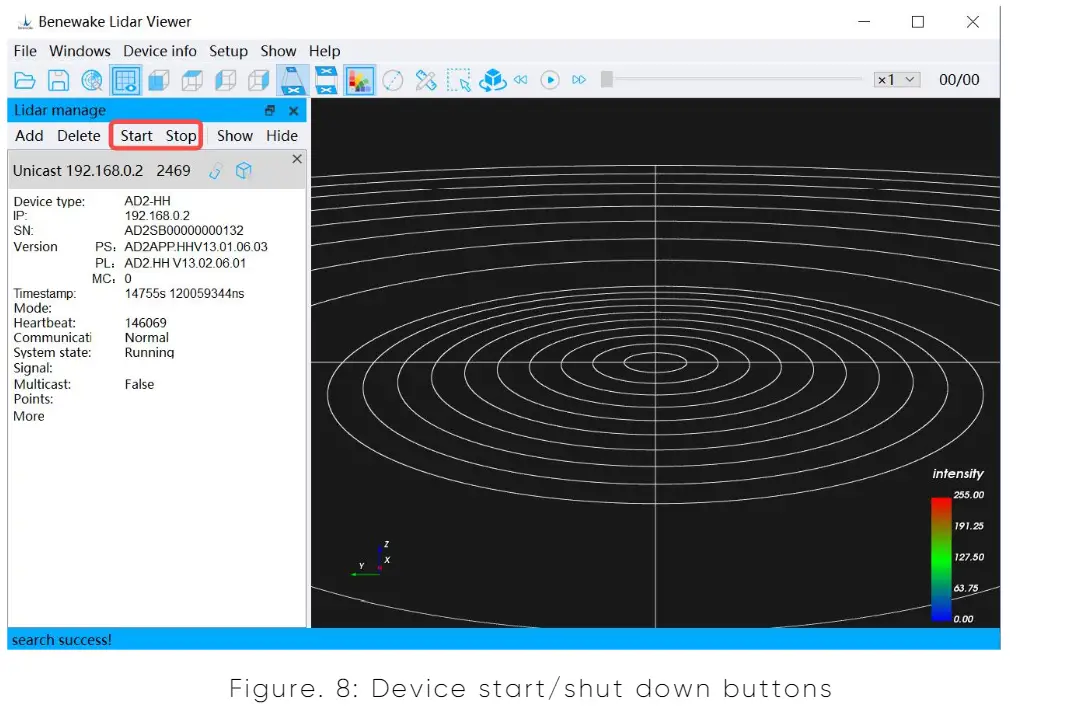Minimize the Benewake Lidar Viewer window

click(x=864, y=22)
